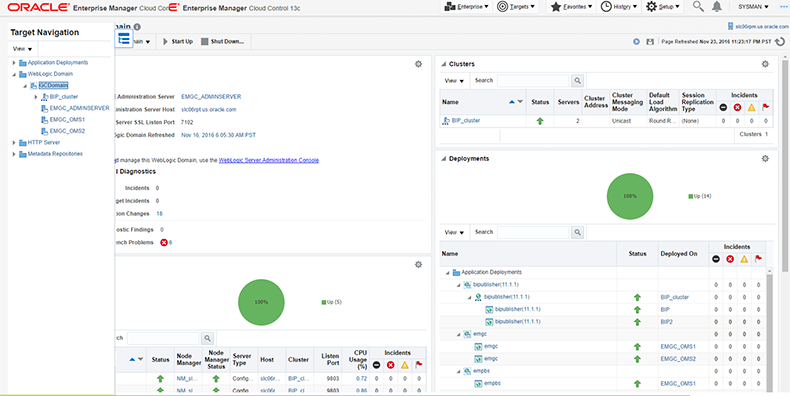Viewport: 790px width, 396px height.
Task: Collapse the WebLogic Domain tree node
Action: click(x=14, y=74)
